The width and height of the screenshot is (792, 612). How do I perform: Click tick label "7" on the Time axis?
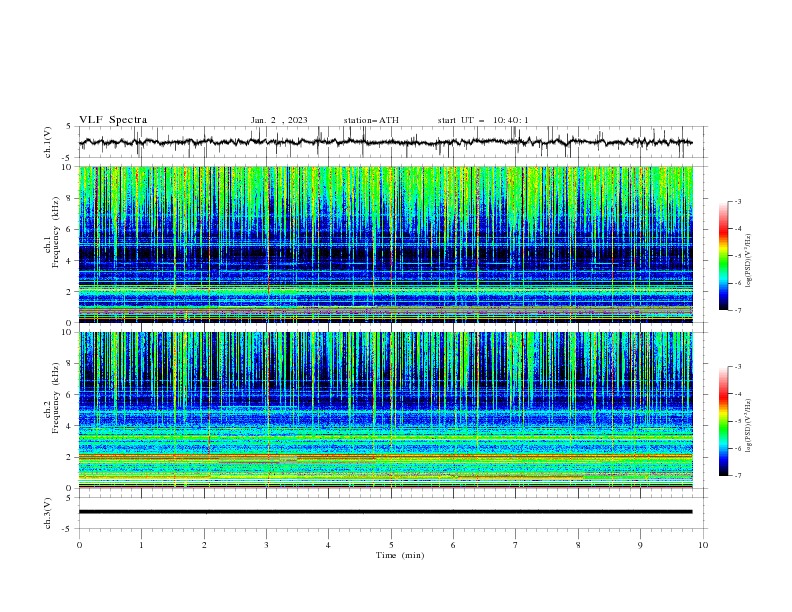(x=516, y=545)
